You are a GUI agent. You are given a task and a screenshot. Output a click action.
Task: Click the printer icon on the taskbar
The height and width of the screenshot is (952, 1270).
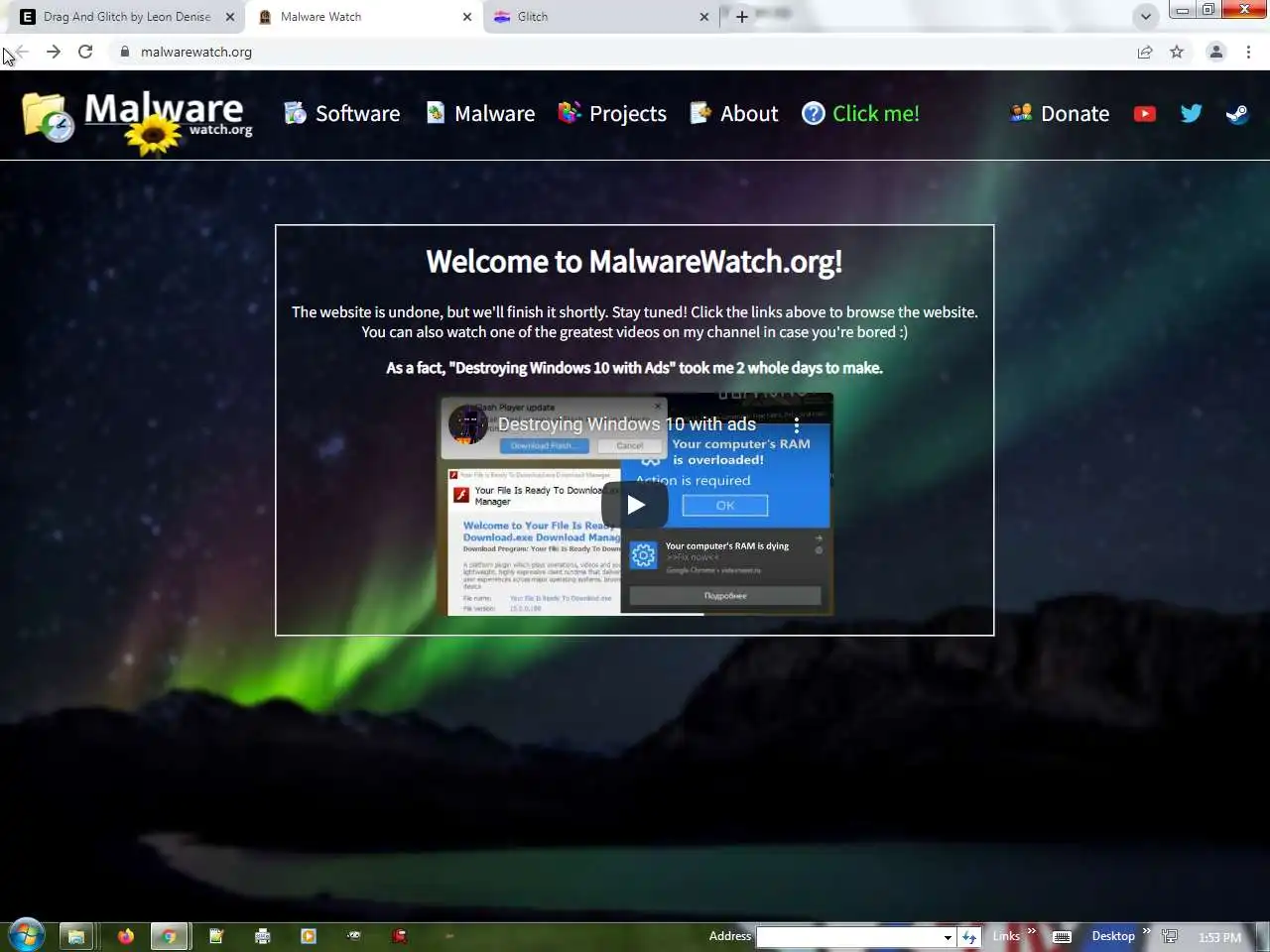click(x=263, y=935)
